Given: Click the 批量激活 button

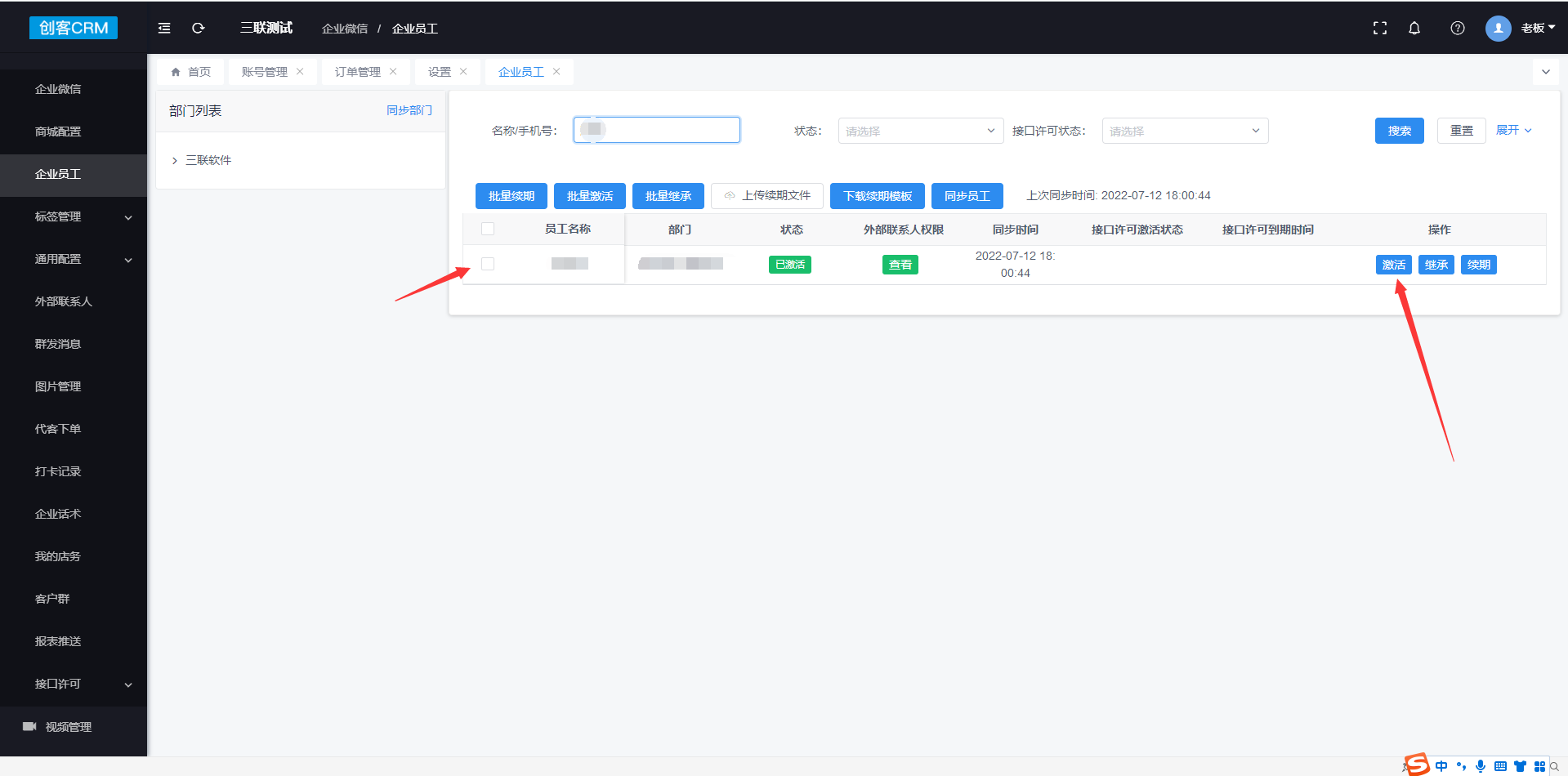Looking at the screenshot, I should (x=590, y=196).
